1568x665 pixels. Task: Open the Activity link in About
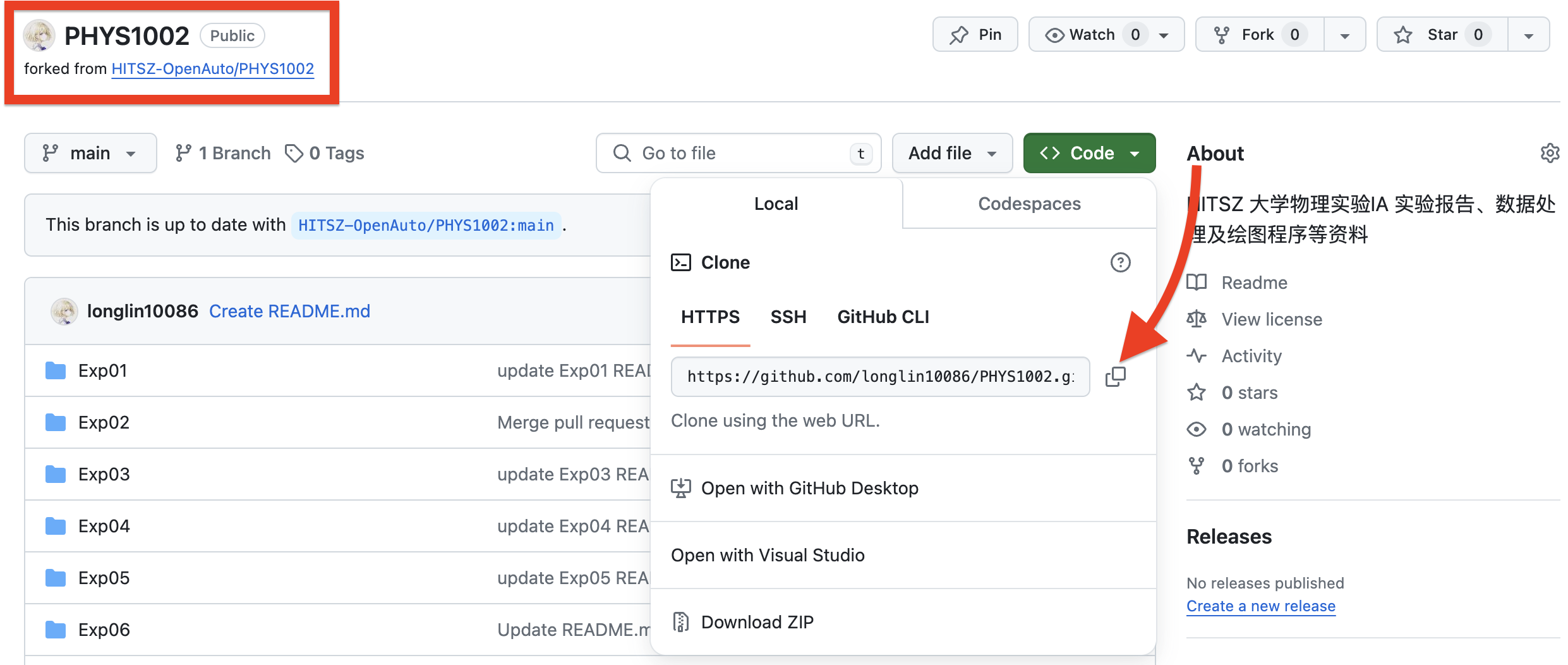pyautogui.click(x=1251, y=356)
